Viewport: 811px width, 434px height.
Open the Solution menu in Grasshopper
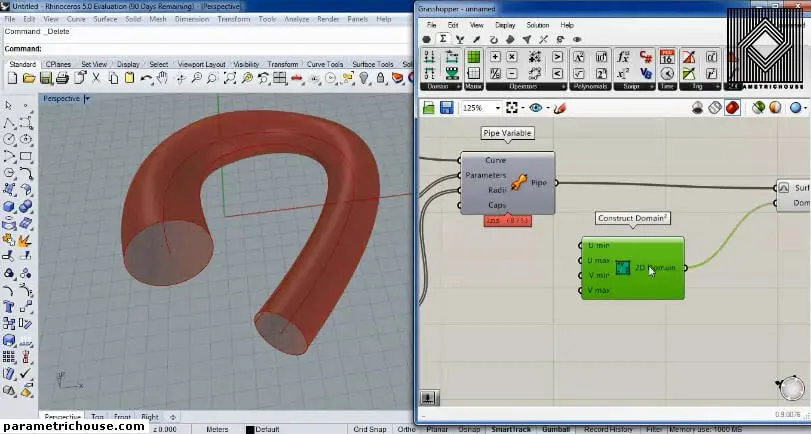click(537, 25)
